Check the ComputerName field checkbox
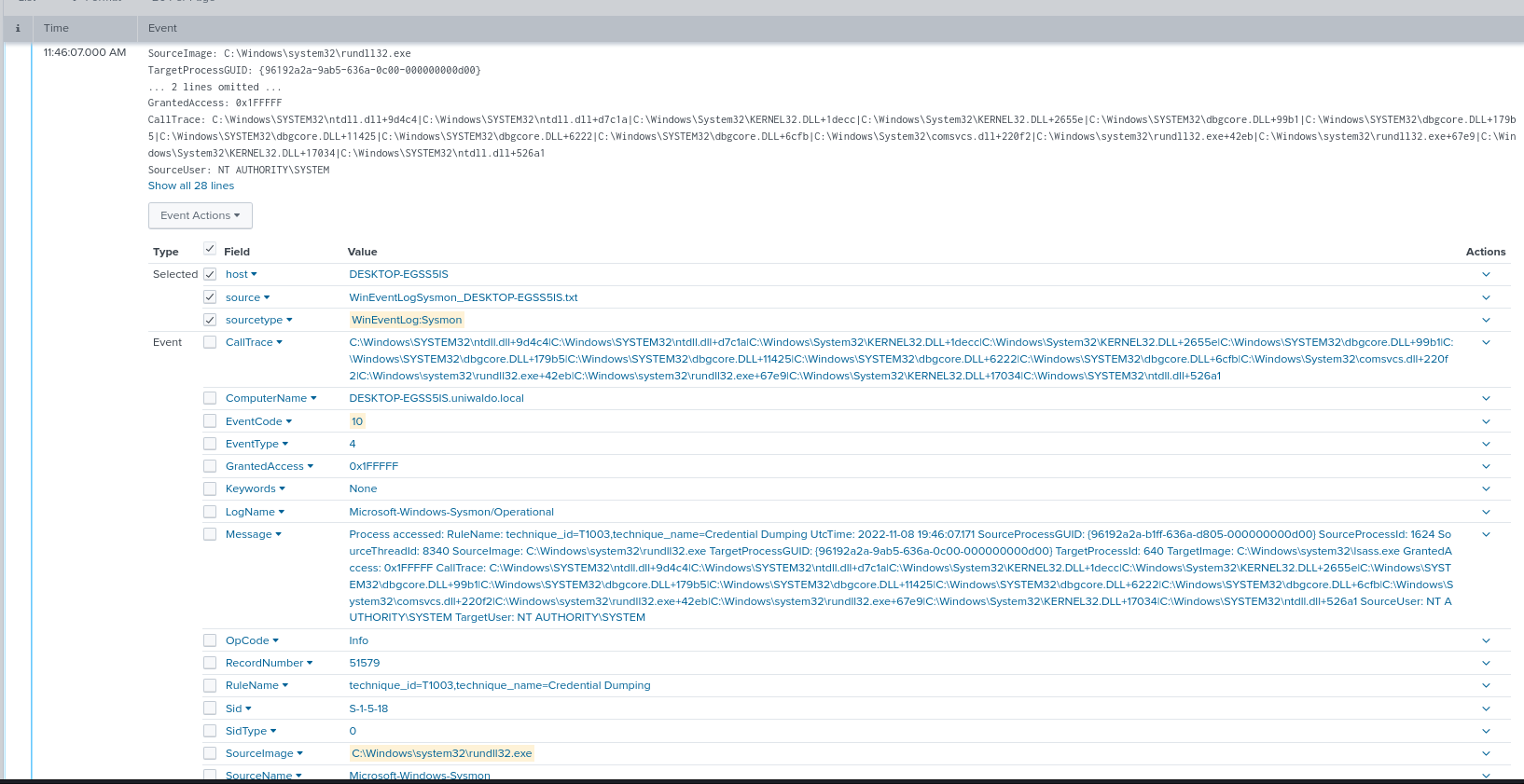Viewport: 1524px width, 784px height. (x=210, y=398)
